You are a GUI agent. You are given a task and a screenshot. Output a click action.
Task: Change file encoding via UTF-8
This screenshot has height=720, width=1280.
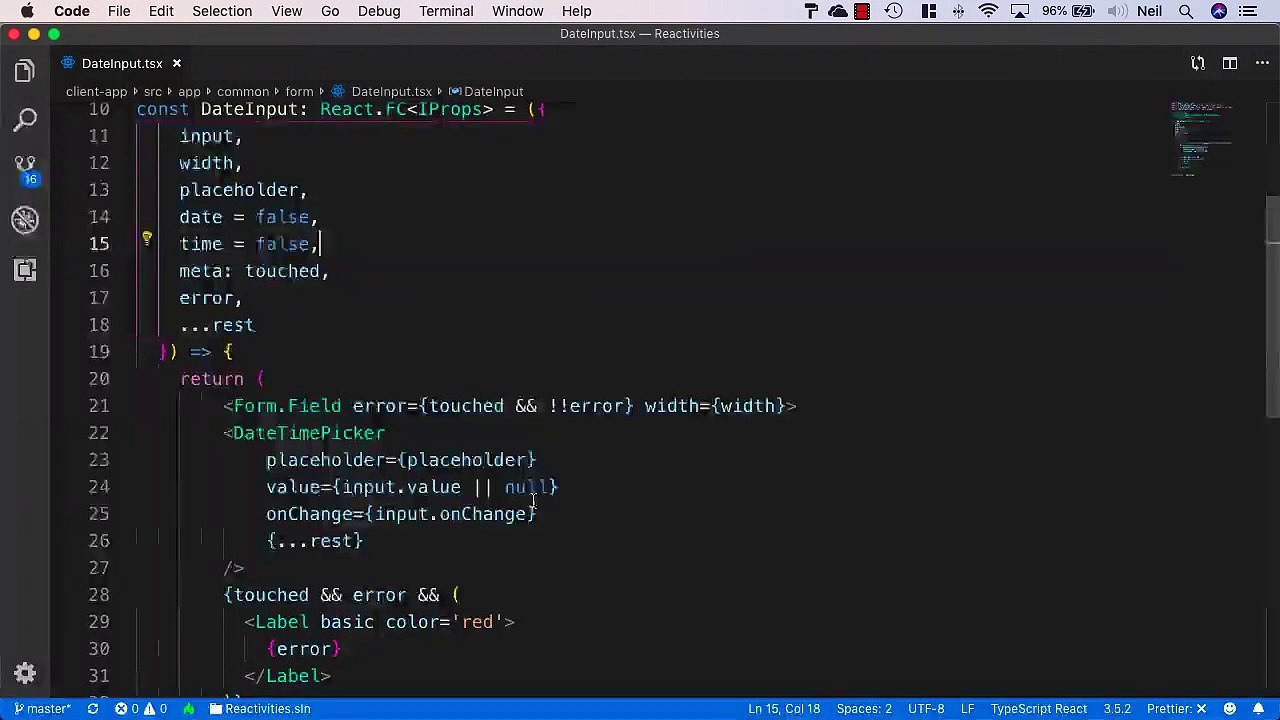tap(926, 709)
